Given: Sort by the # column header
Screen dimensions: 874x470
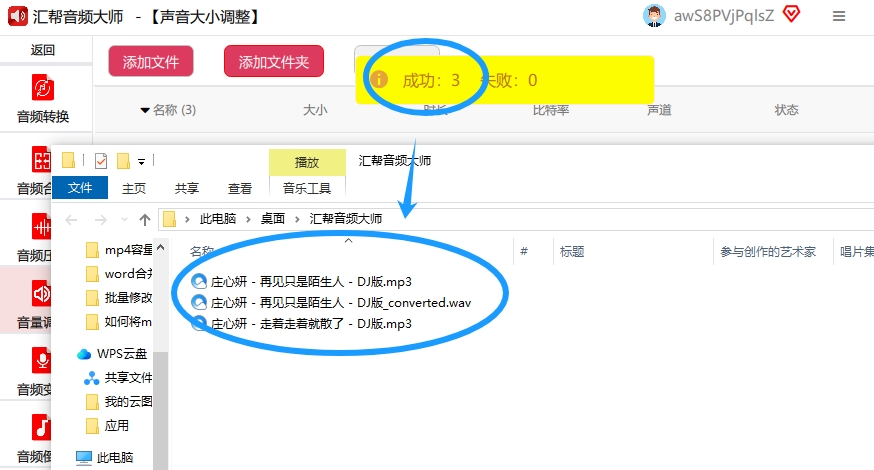Looking at the screenshot, I should tap(524, 251).
